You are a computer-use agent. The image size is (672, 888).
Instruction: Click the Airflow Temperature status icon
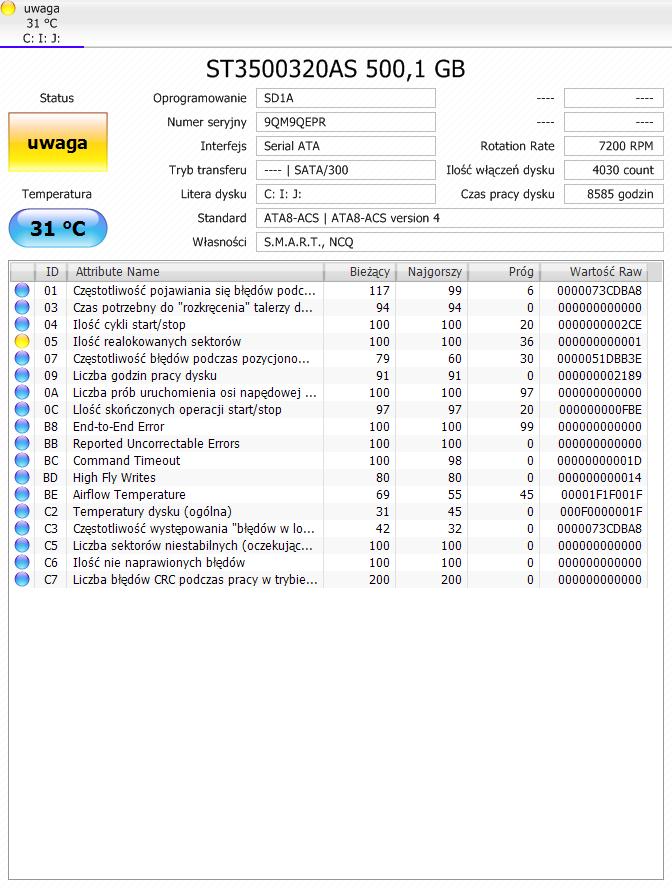tap(22, 494)
